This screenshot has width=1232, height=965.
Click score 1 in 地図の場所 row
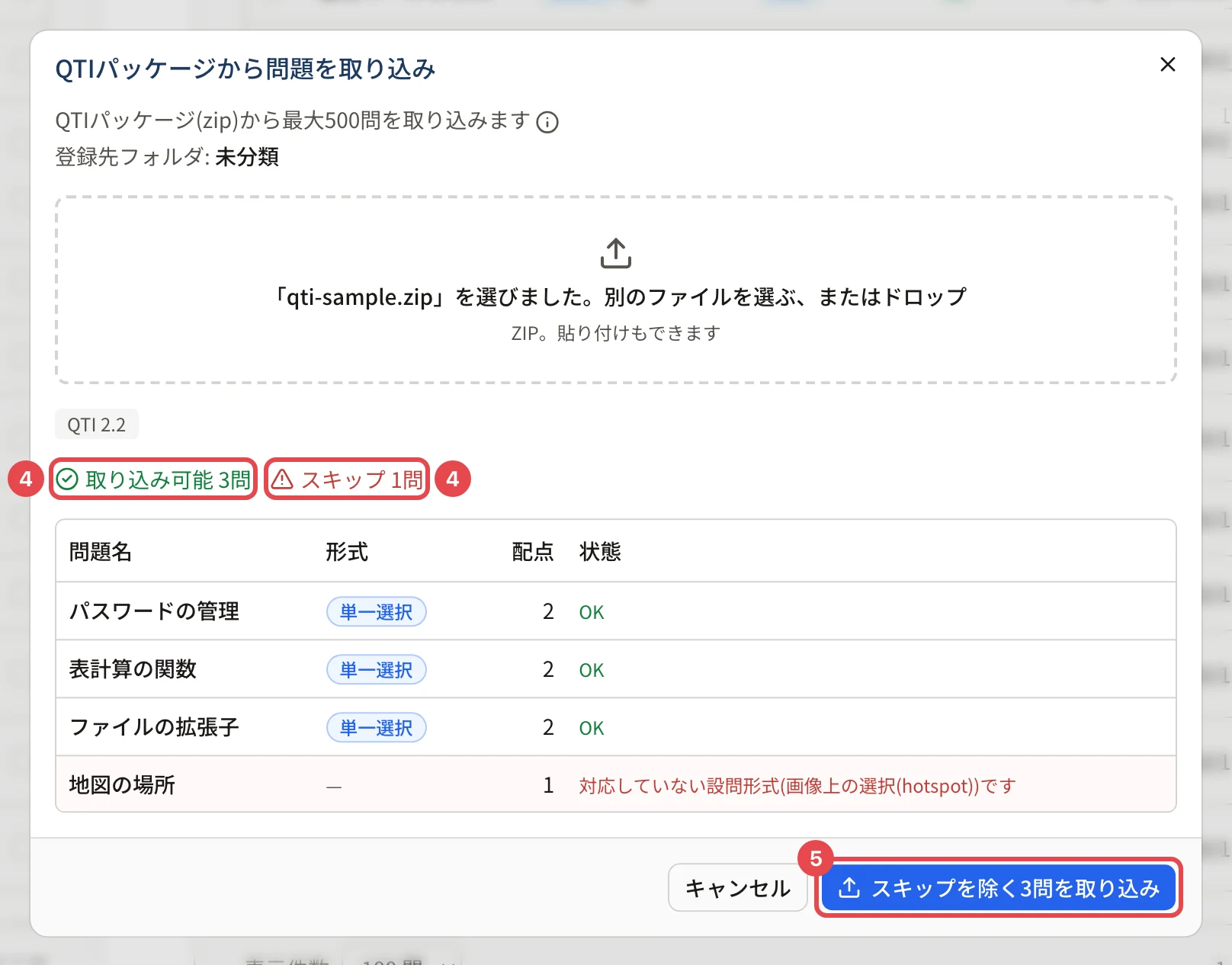pyautogui.click(x=548, y=785)
